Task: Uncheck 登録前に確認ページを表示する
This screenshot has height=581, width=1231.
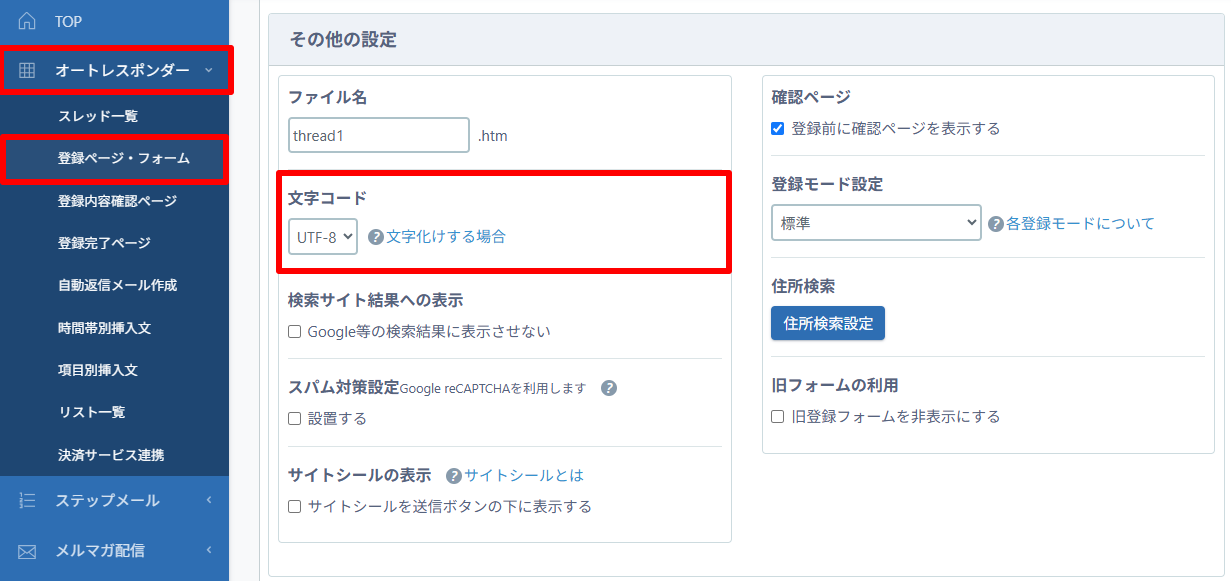Action: click(778, 128)
